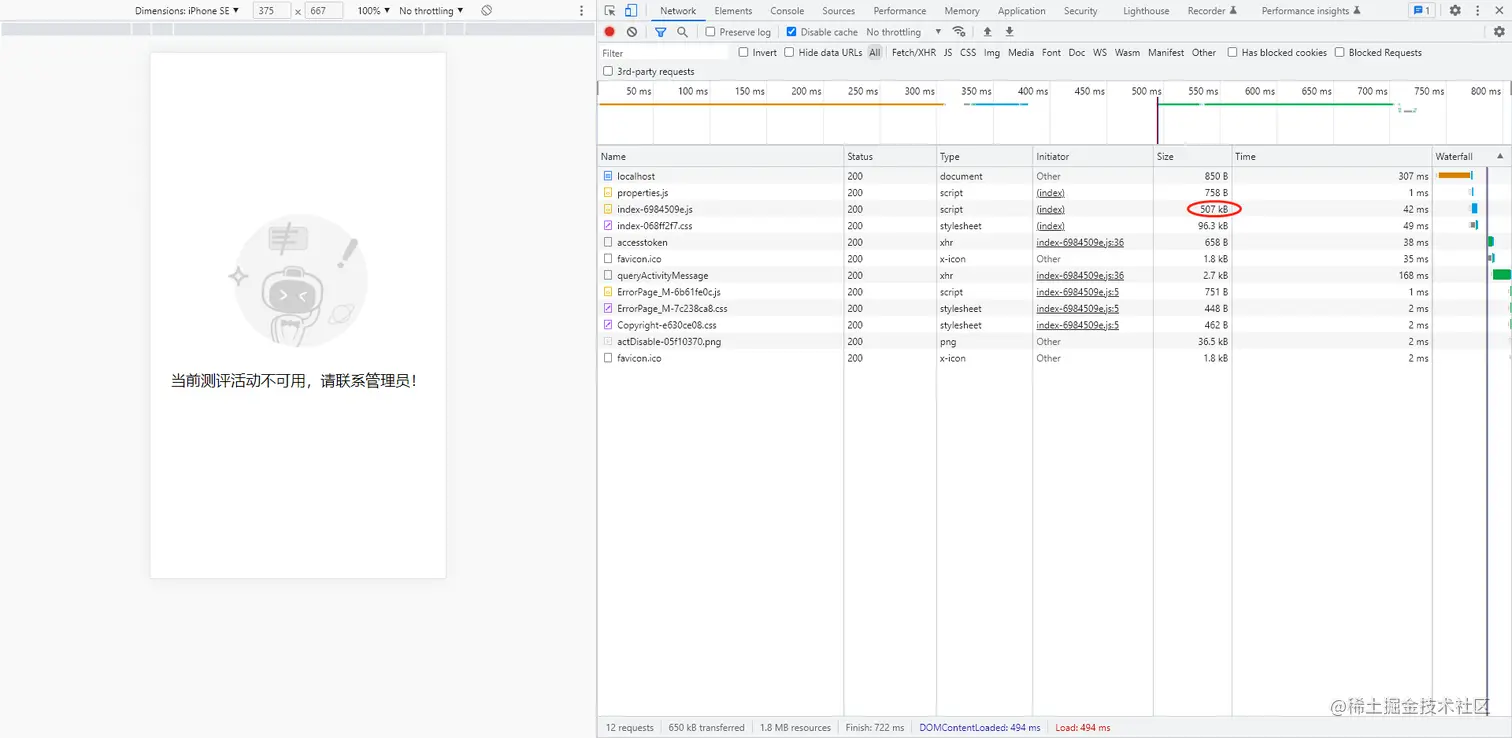Click the export HAR download arrow
This screenshot has width=1512, height=738.
(x=1010, y=32)
